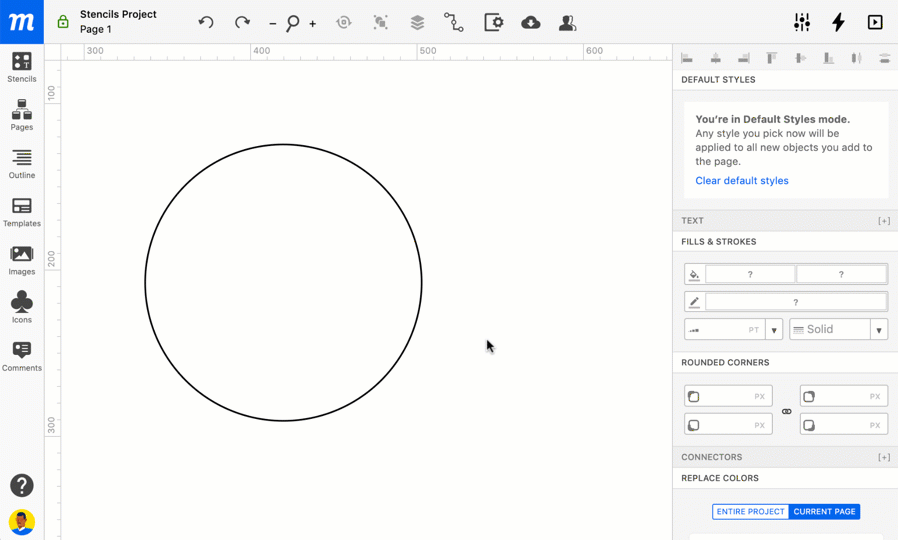Click align top edges icon
The image size is (898, 540).
point(771,58)
